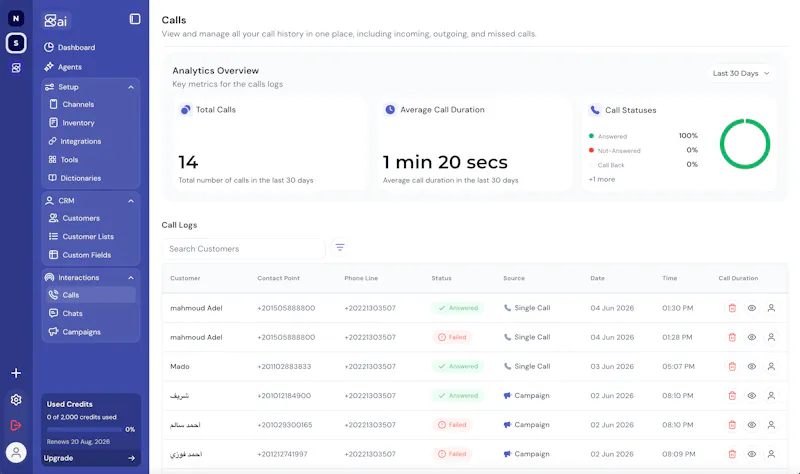
Task: View details of the 01:28 PM call
Action: [752, 337]
